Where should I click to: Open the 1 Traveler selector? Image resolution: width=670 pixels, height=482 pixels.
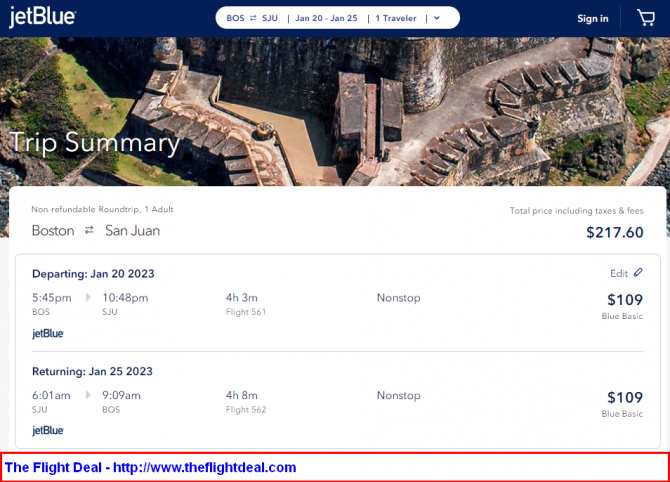point(396,18)
